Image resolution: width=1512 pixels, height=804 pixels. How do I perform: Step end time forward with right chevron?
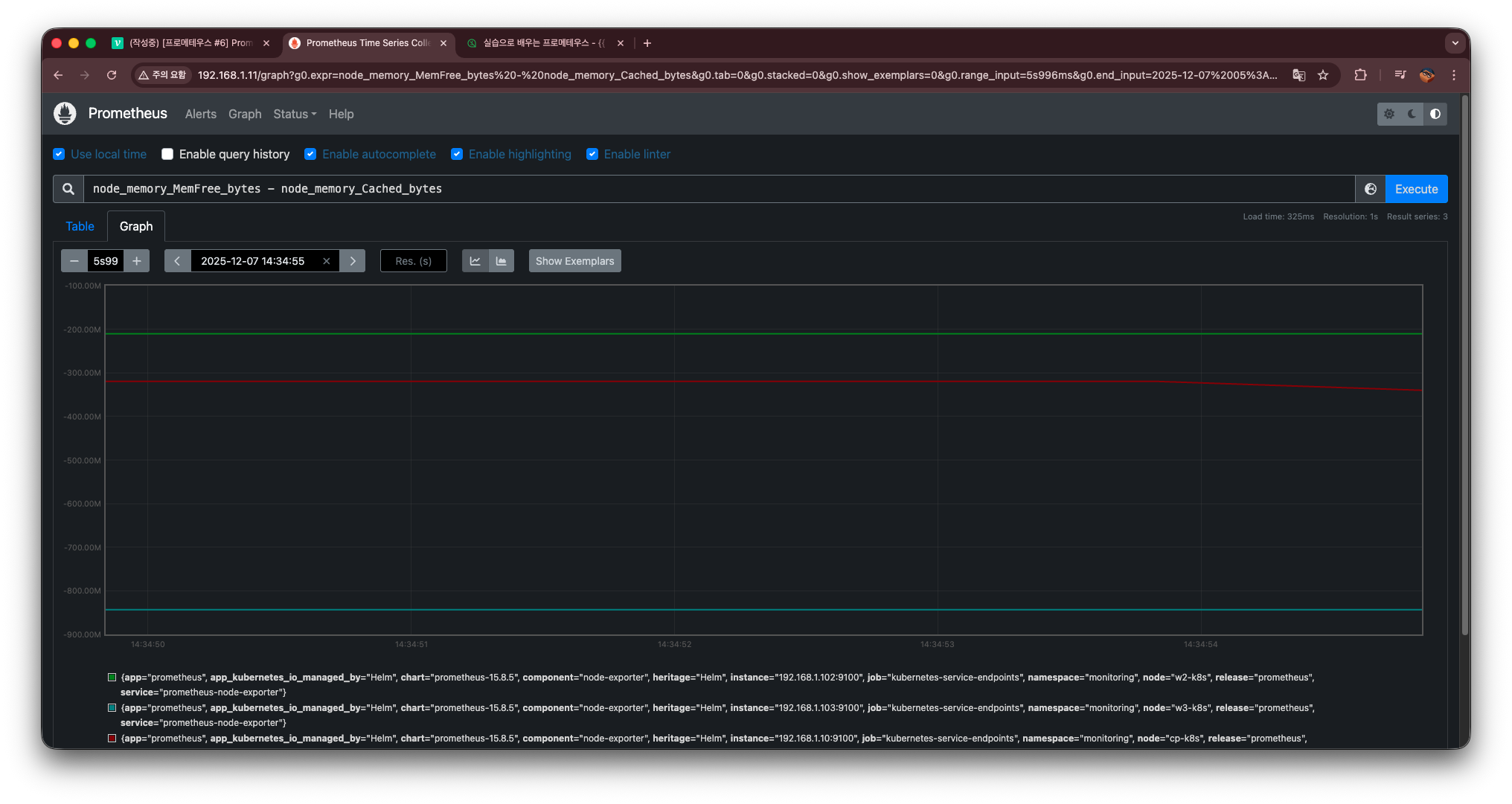coord(353,261)
